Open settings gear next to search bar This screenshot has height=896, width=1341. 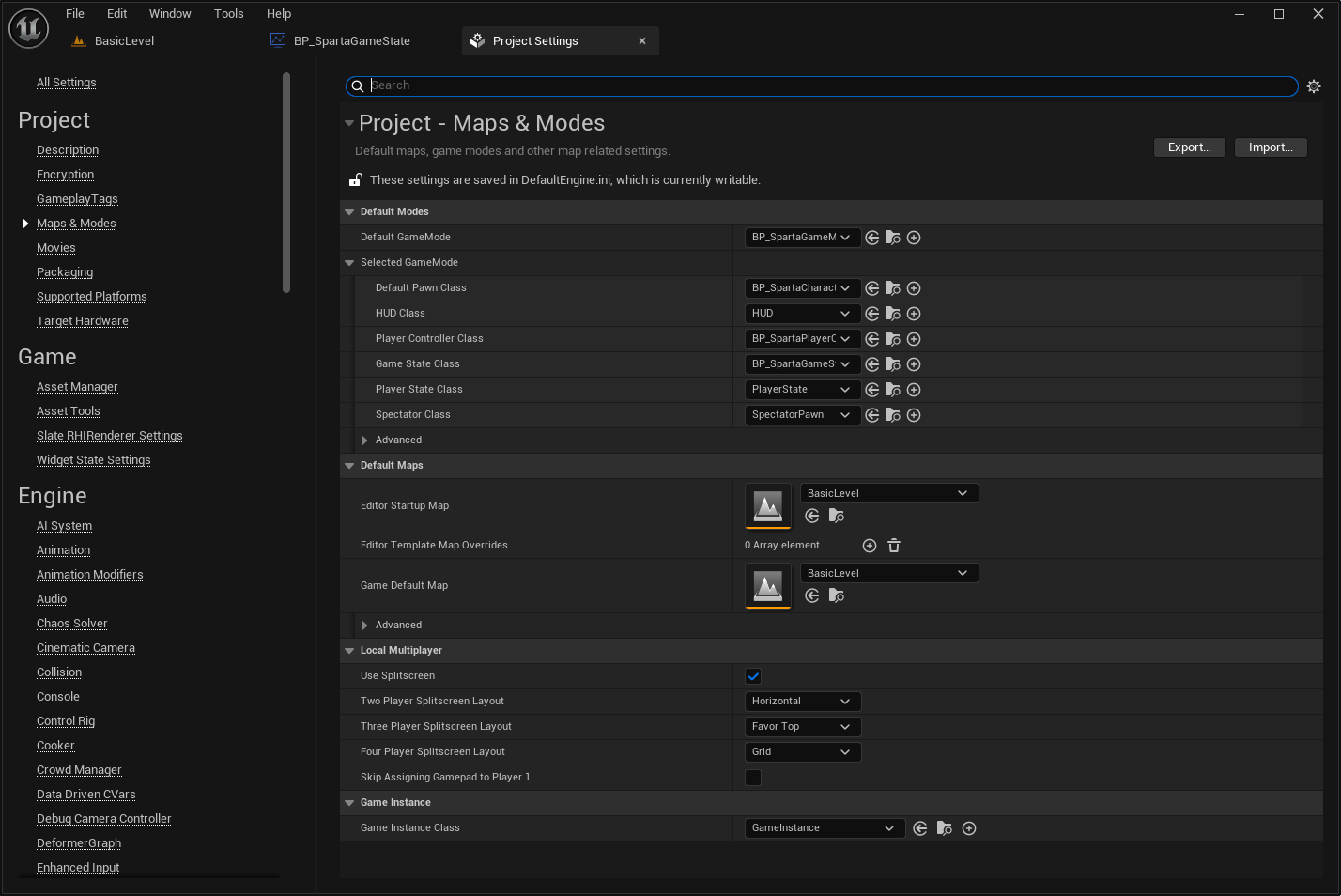click(x=1314, y=86)
